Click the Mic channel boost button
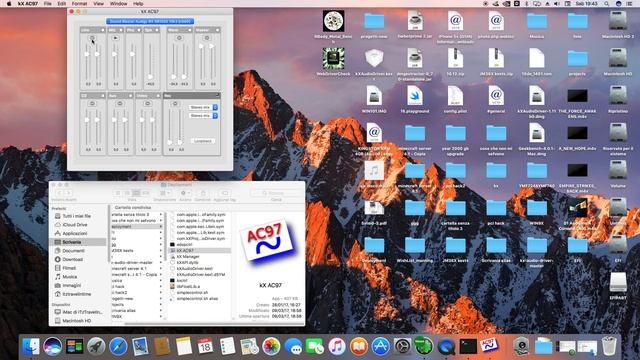This screenshot has width=640, height=360. pos(115,38)
